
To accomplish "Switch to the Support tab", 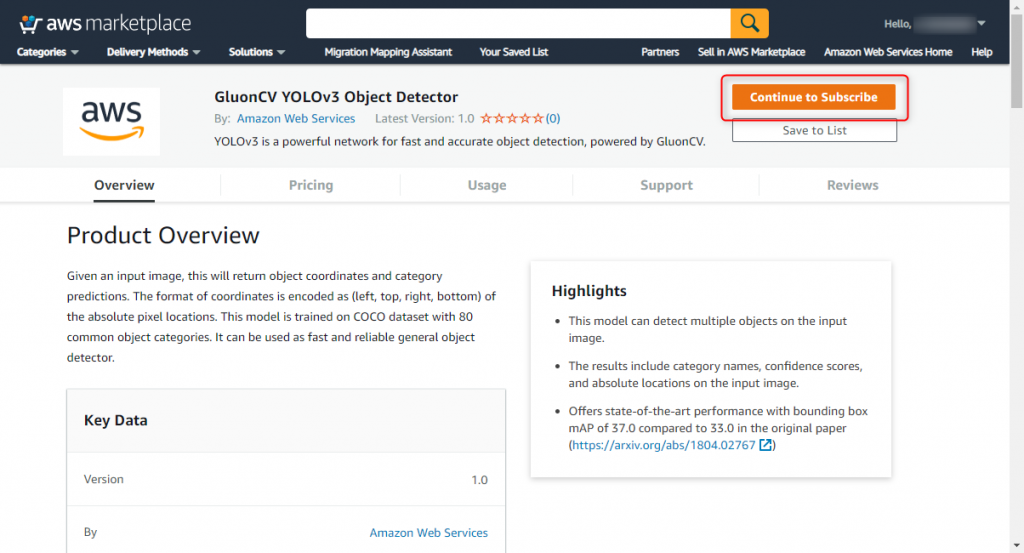I will tap(666, 185).
